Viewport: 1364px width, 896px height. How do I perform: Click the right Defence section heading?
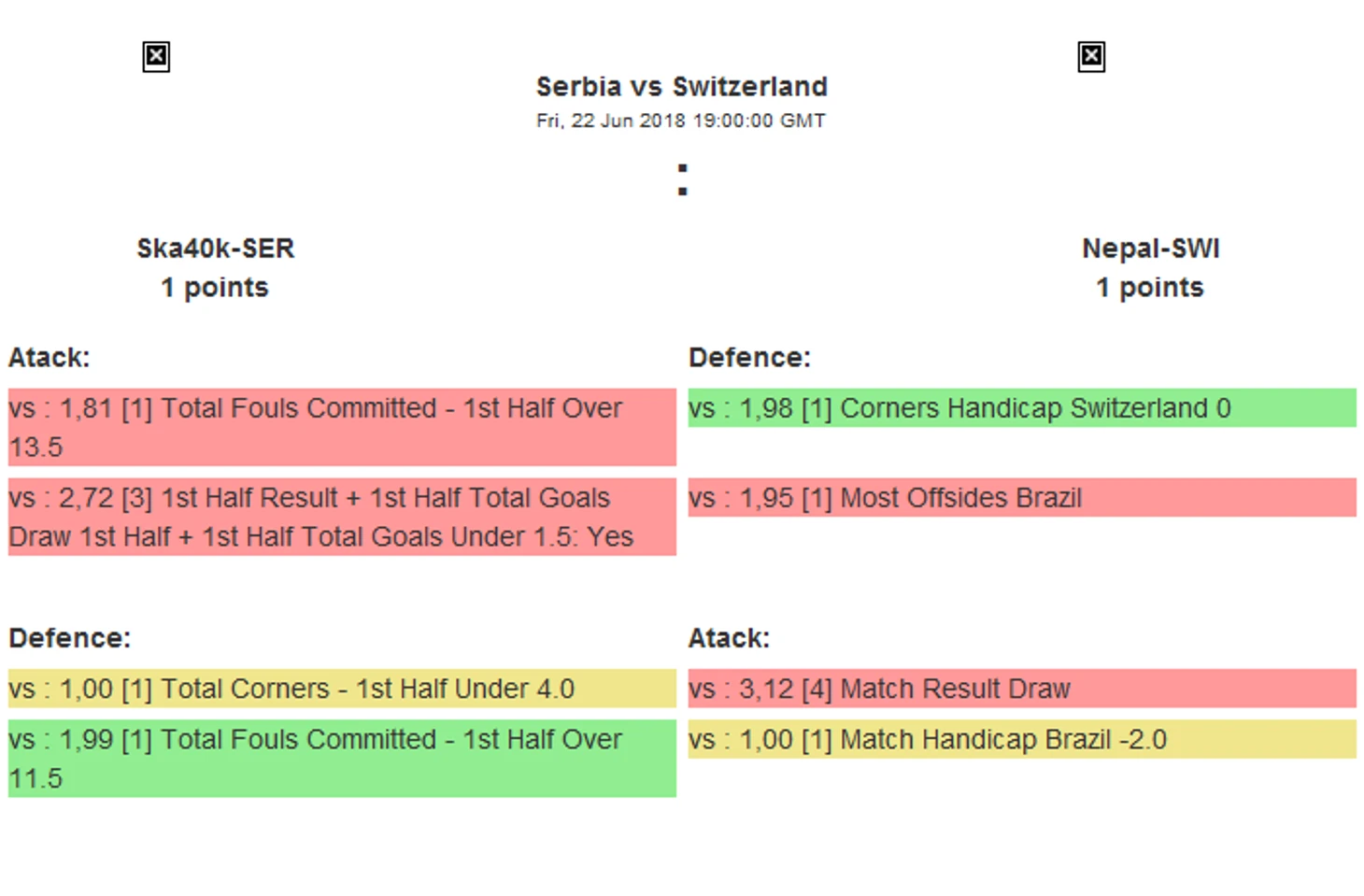pyautogui.click(x=749, y=358)
